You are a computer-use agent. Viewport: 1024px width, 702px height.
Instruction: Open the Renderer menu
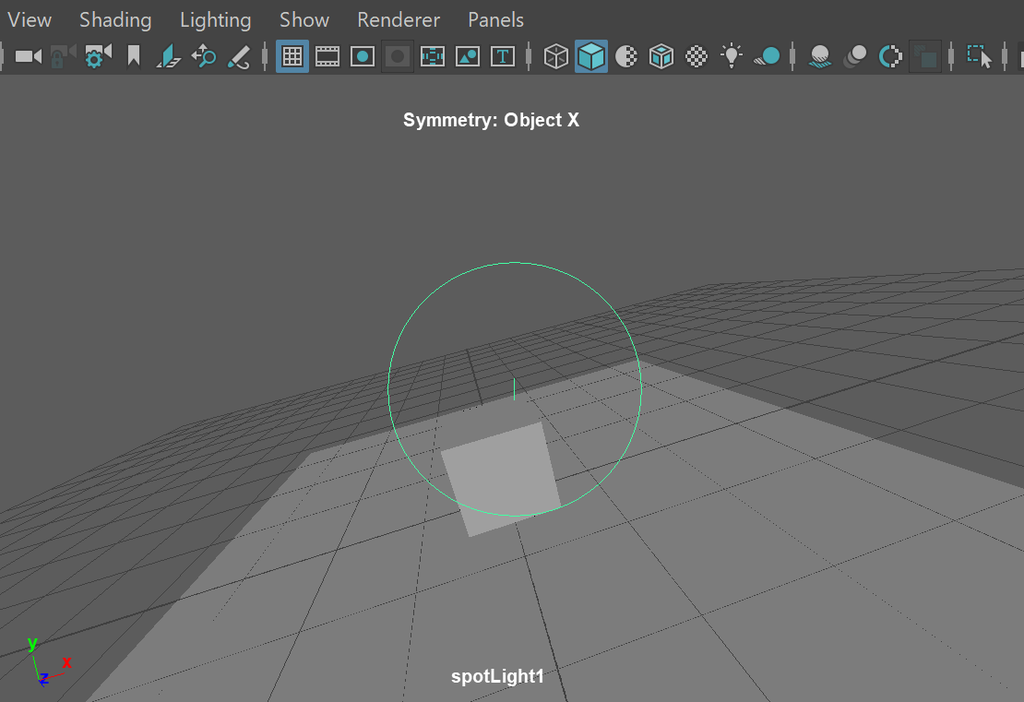(x=398, y=20)
